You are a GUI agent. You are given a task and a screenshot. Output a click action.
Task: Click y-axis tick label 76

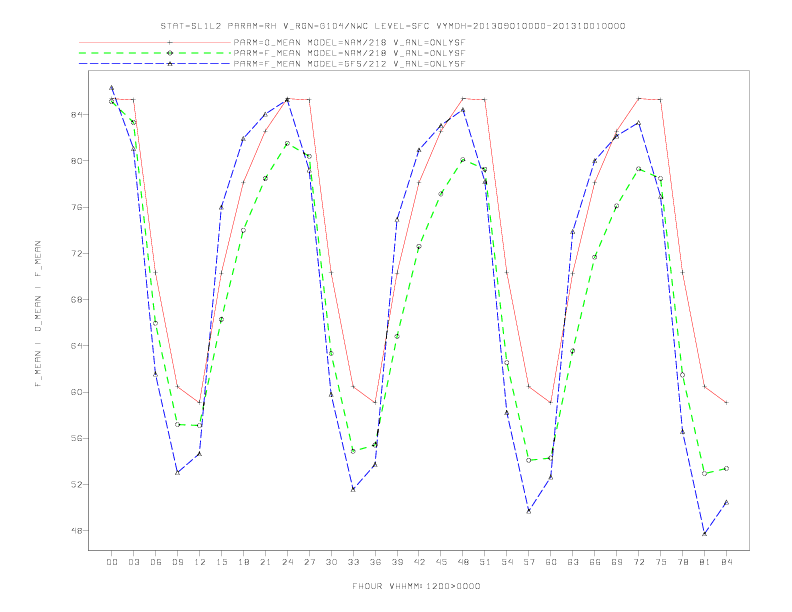(76, 207)
